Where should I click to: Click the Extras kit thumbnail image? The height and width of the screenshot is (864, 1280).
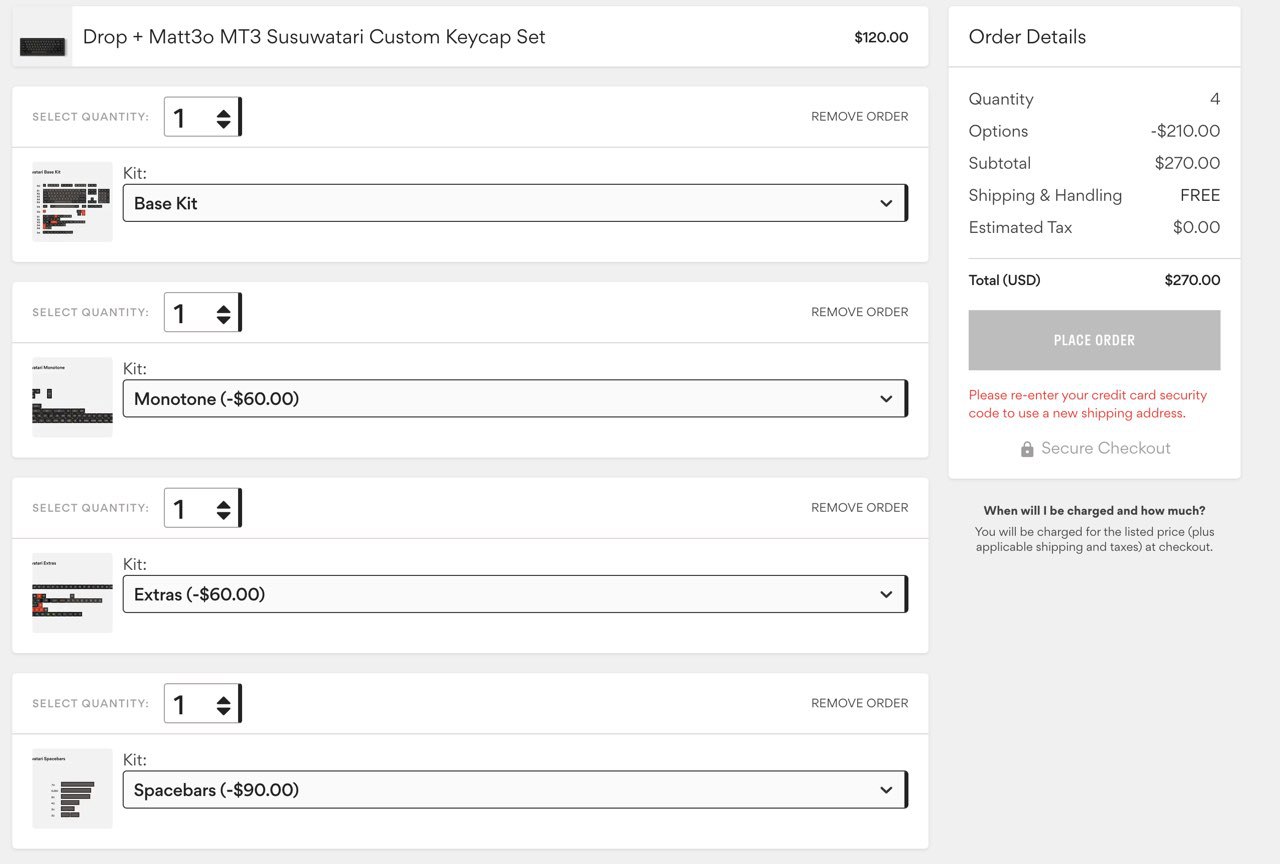pyautogui.click(x=72, y=593)
